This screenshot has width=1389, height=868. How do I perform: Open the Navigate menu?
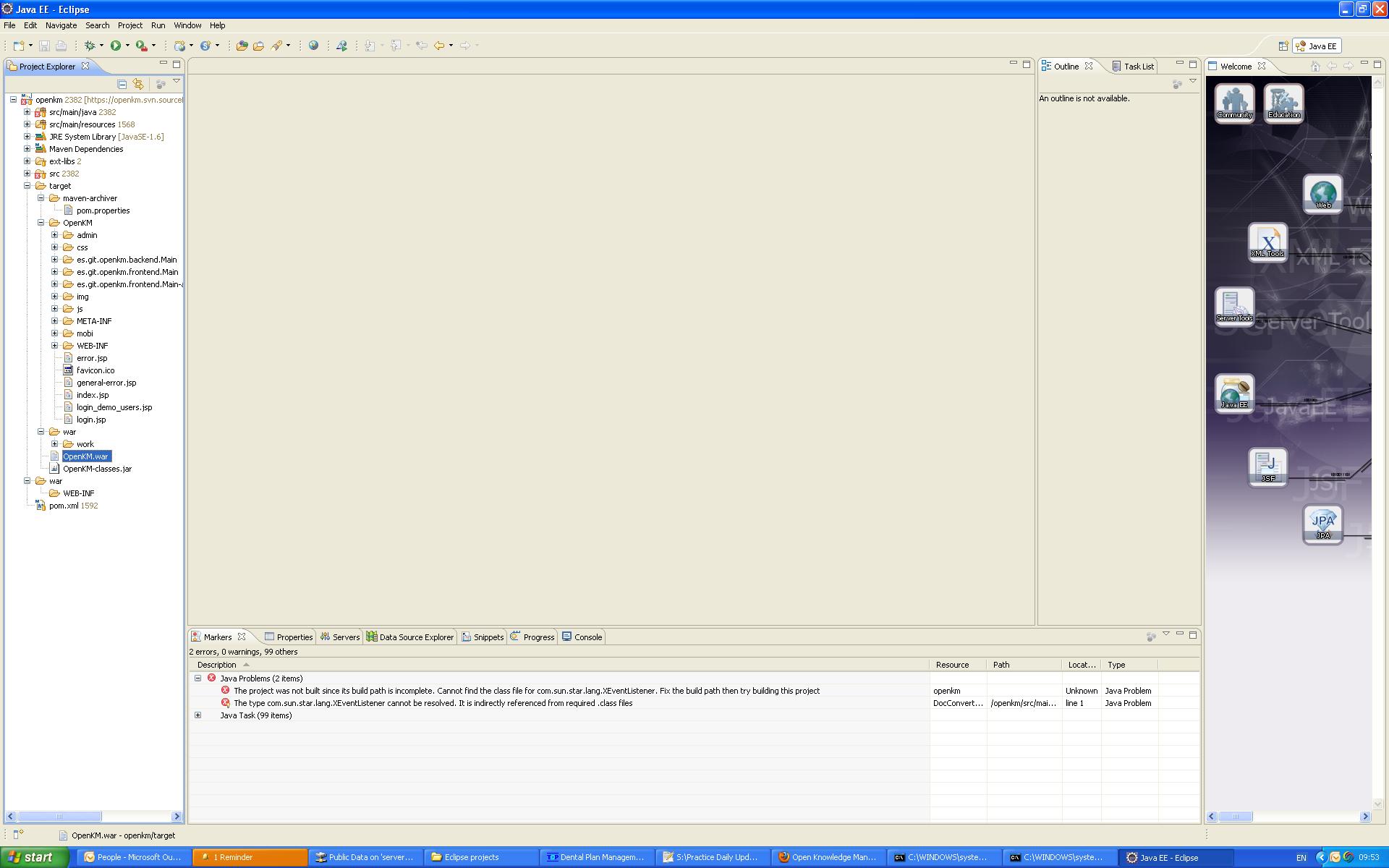[61, 25]
